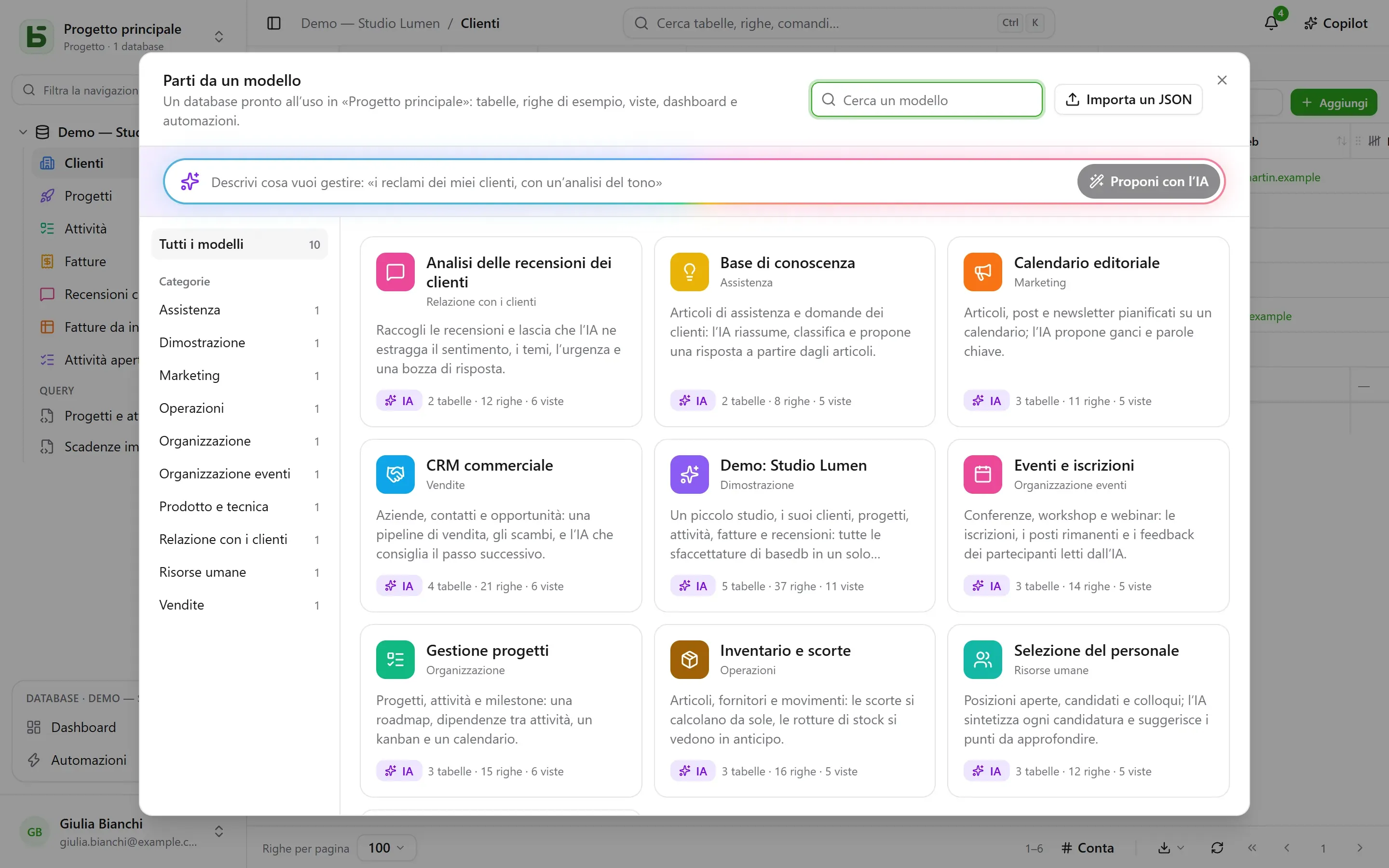
Task: Click the pink Analisi delle recensioni icon
Action: (x=395, y=271)
